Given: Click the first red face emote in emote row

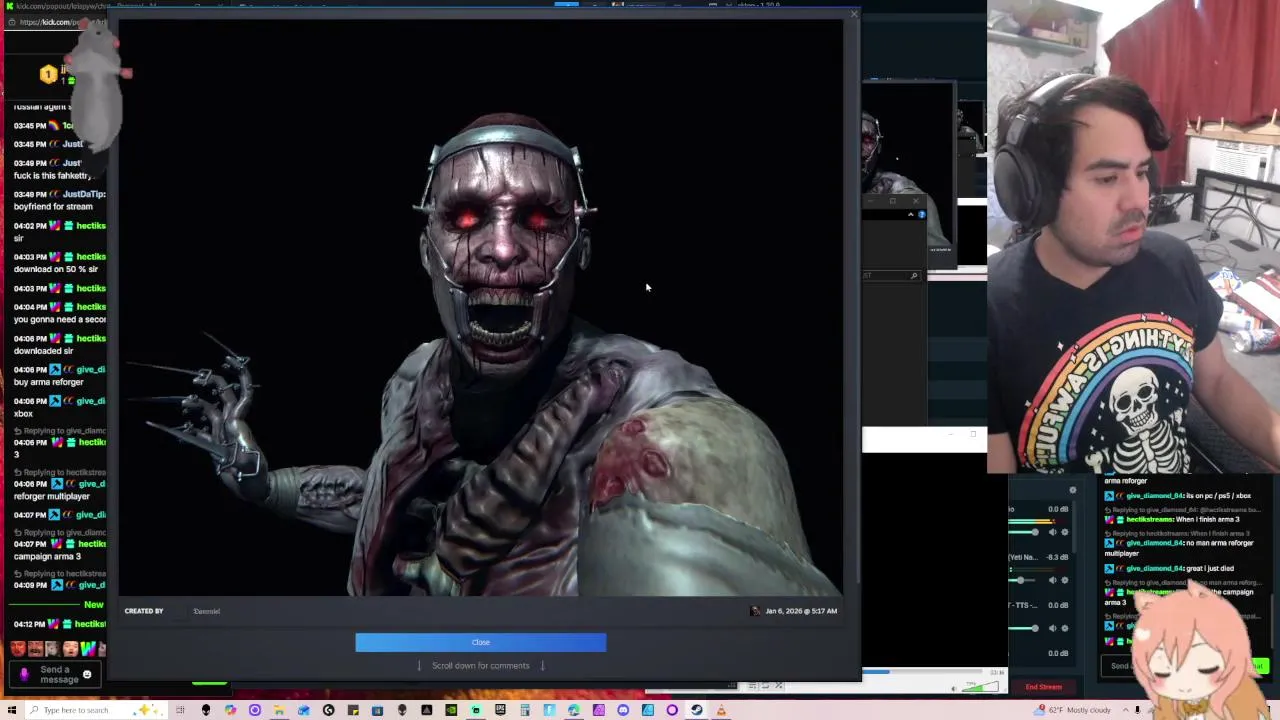Looking at the screenshot, I should [x=18, y=649].
